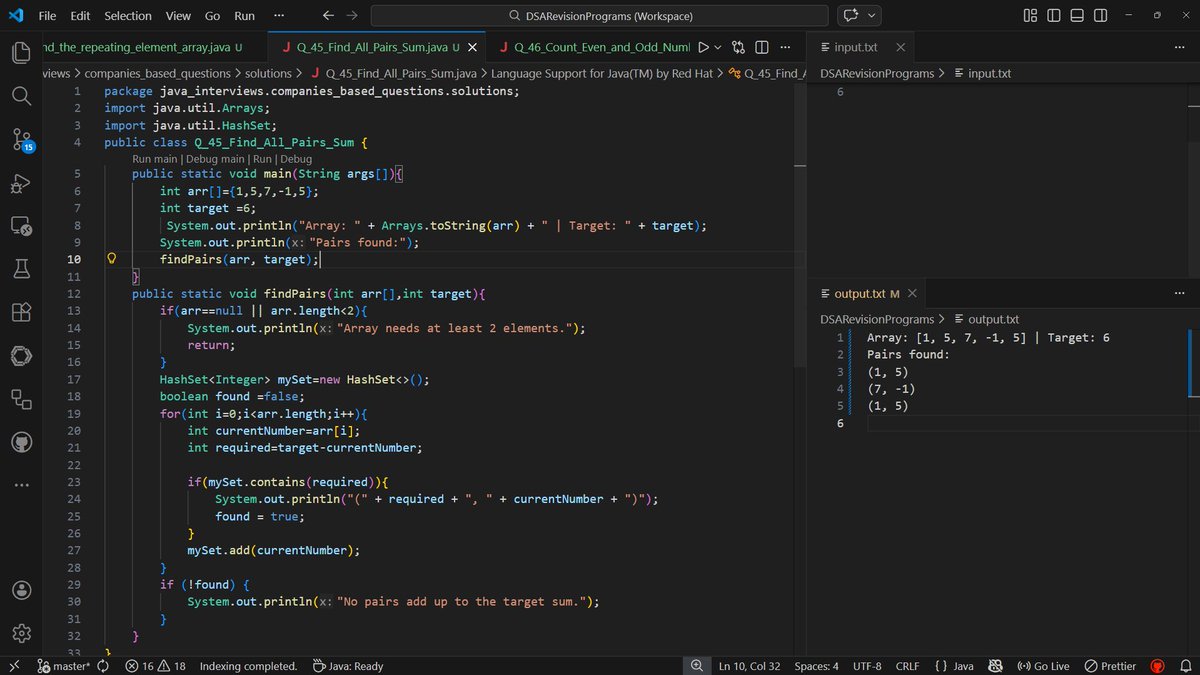Change encoding UTF-8 in status bar
This screenshot has width=1200, height=675.
point(866,666)
